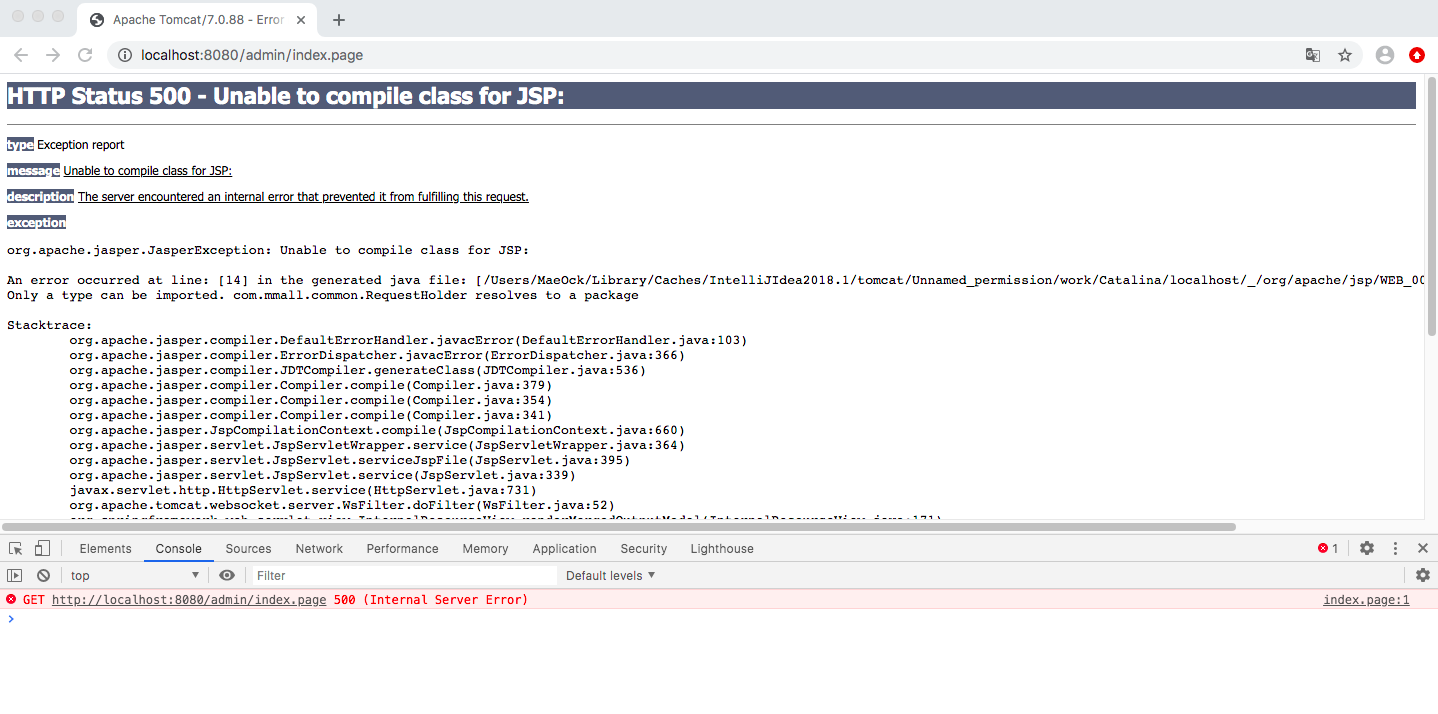Open the failed request URL link in console
The image size is (1438, 714).
[x=189, y=600]
